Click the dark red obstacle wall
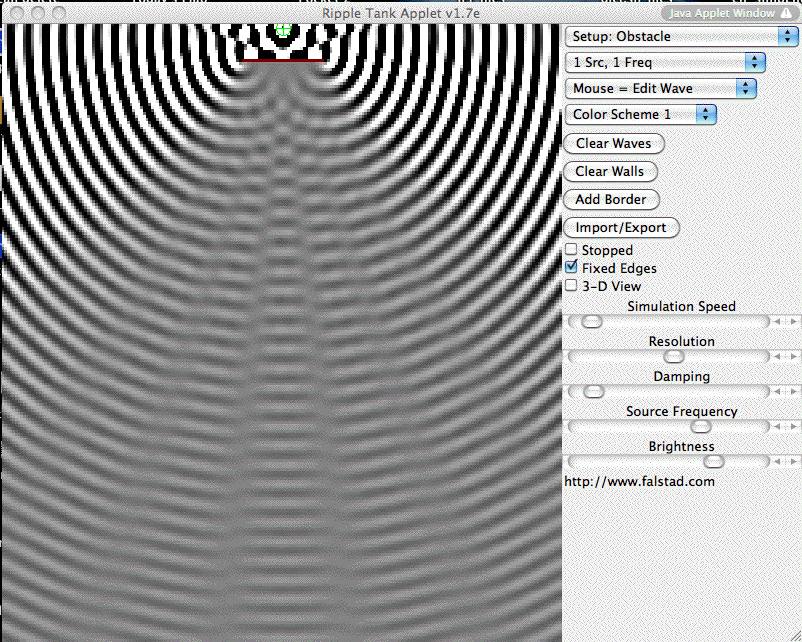Image resolution: width=802 pixels, height=642 pixels. [x=283, y=60]
